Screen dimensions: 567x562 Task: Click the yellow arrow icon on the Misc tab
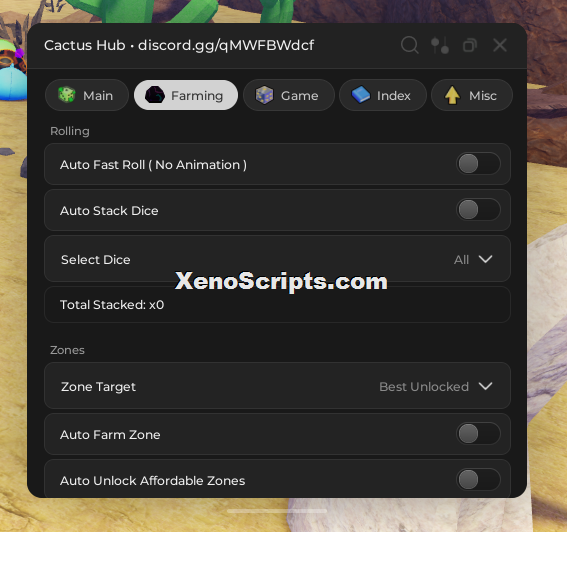coord(452,95)
